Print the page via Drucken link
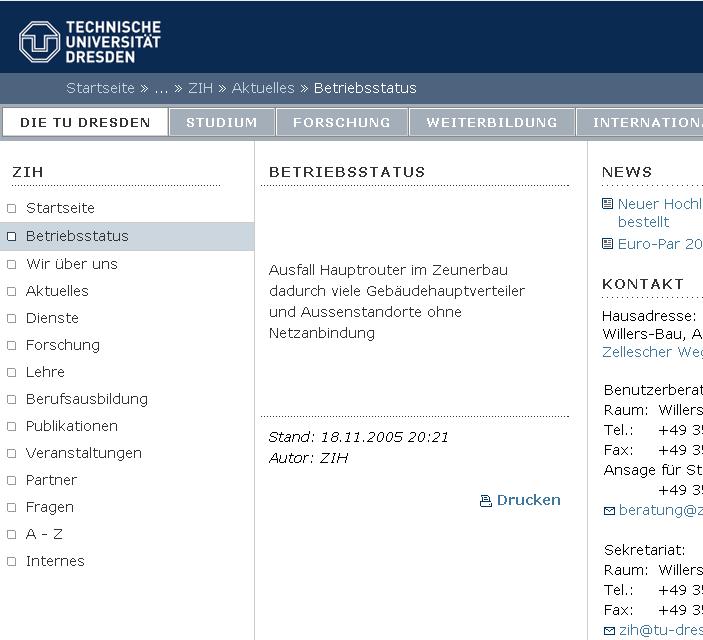Viewport: 703px width, 640px height. (x=528, y=500)
